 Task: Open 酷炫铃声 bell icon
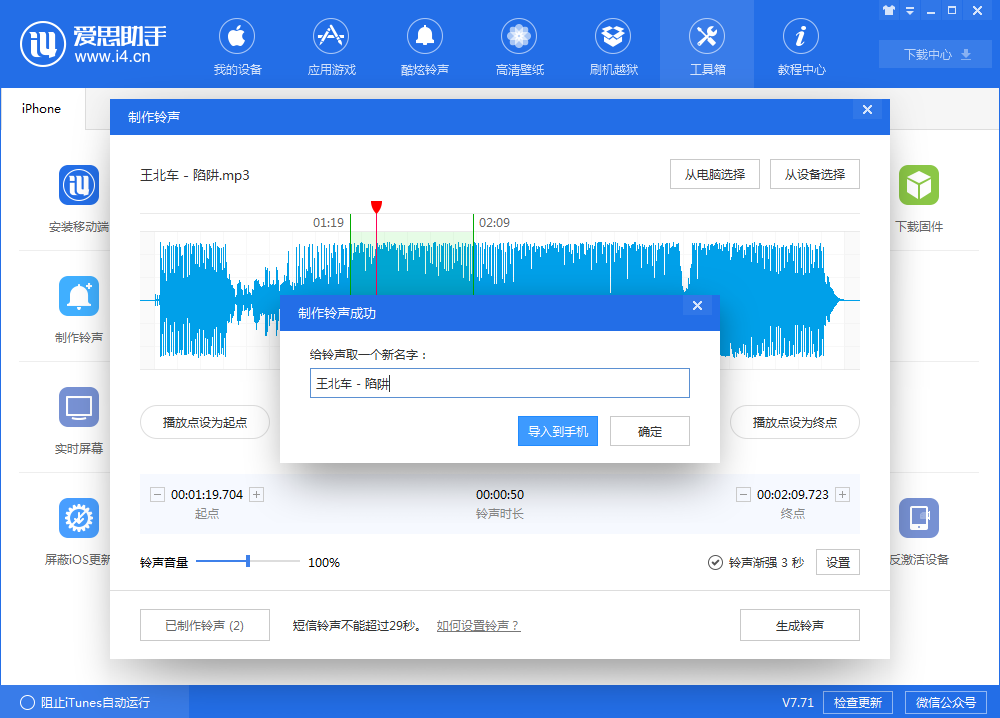[425, 37]
